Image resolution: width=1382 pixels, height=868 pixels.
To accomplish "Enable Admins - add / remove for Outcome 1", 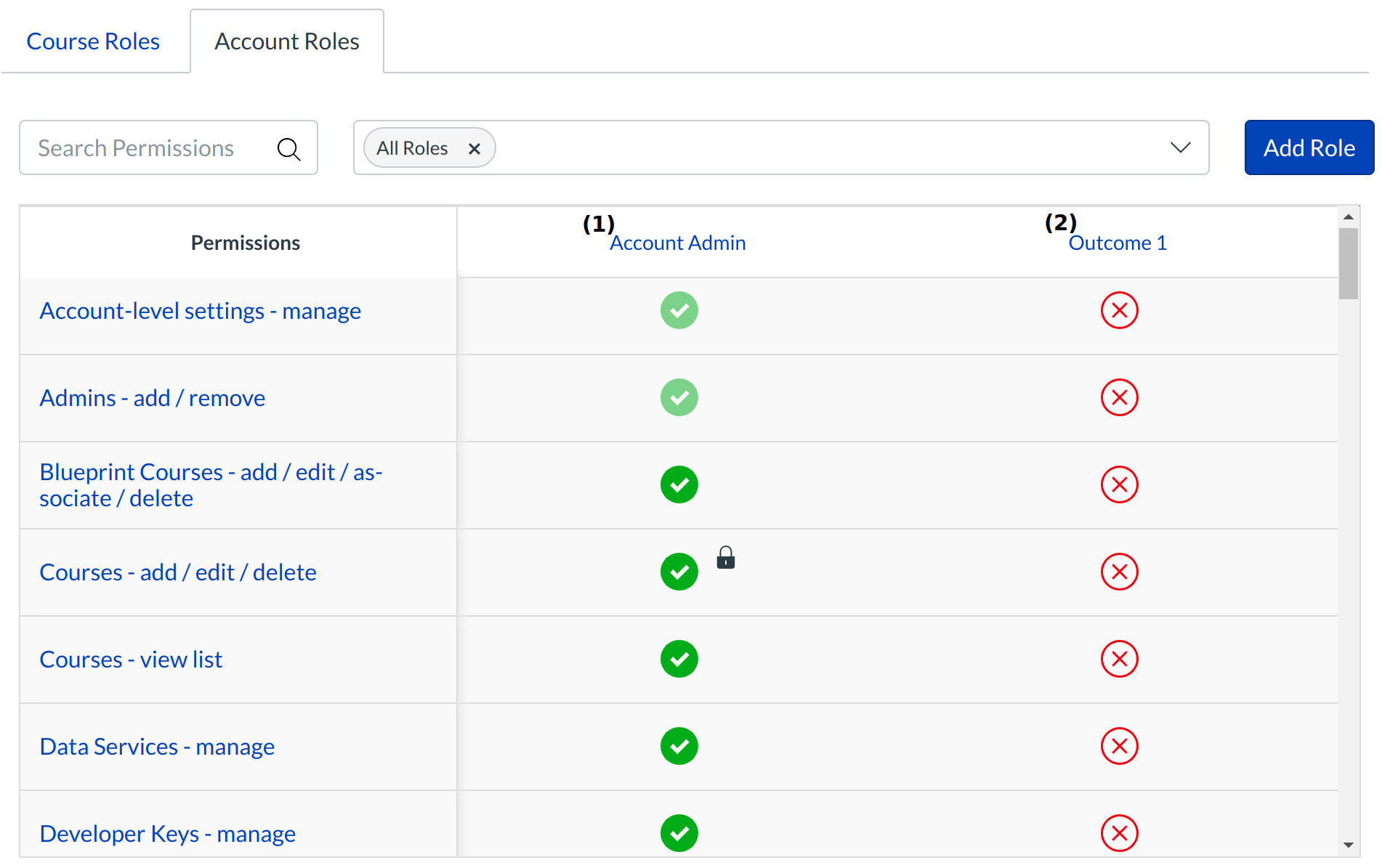I will 1119,397.
